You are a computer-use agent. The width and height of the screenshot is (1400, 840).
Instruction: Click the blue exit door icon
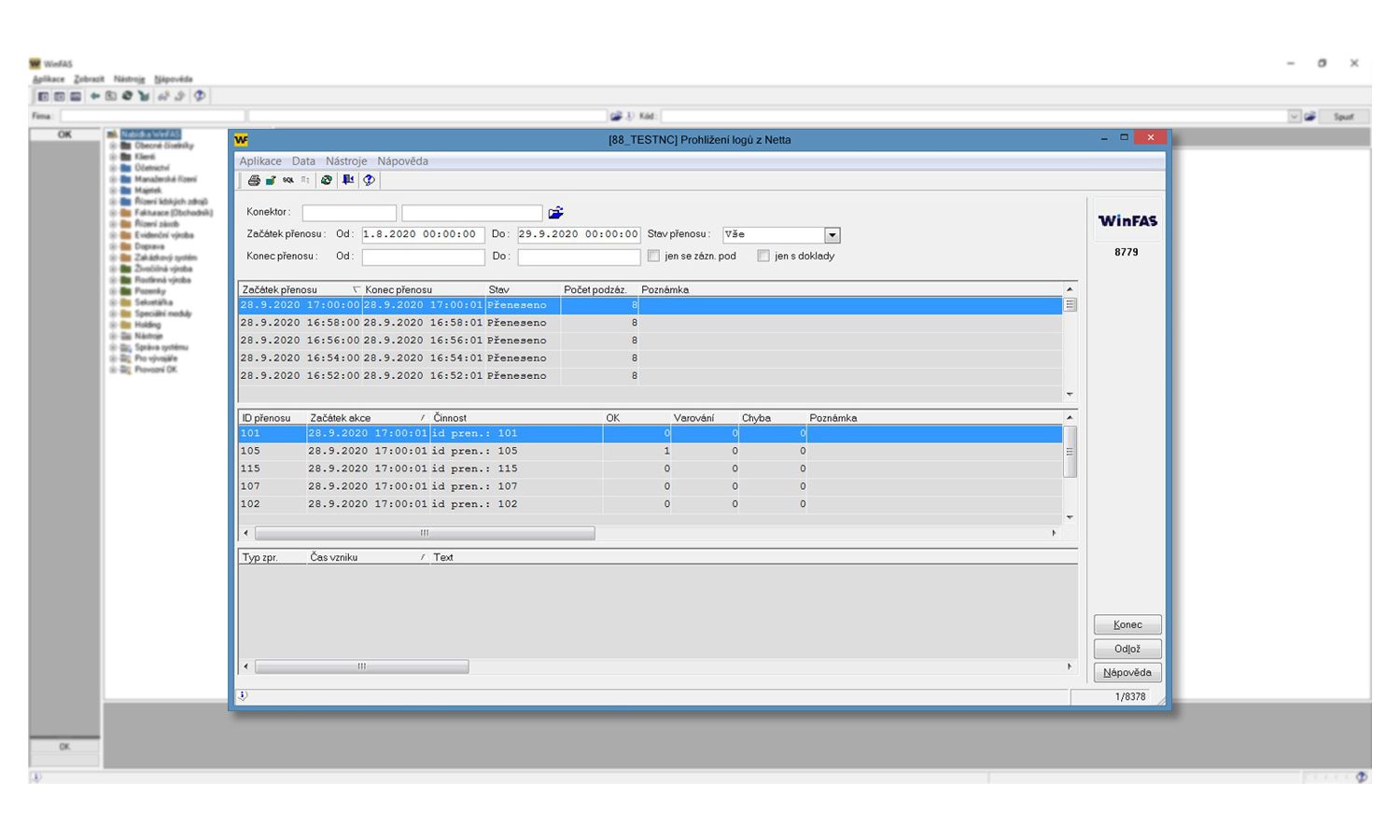point(348,180)
